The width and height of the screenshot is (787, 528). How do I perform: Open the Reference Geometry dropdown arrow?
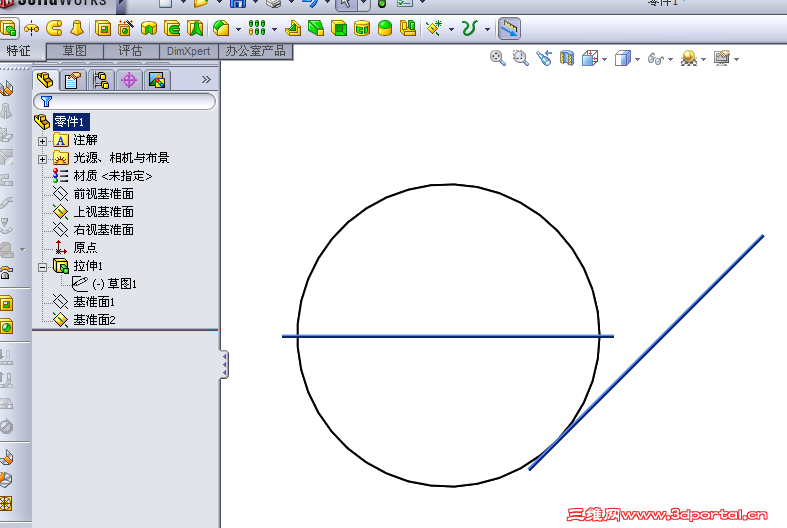point(451,29)
